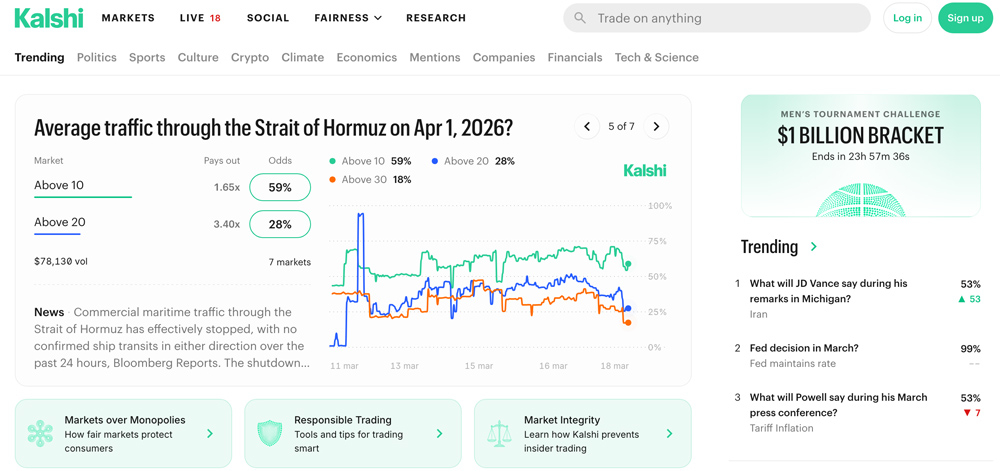Open Responsible Trading chevron arrow
The width and height of the screenshot is (1000, 471).
(x=439, y=433)
